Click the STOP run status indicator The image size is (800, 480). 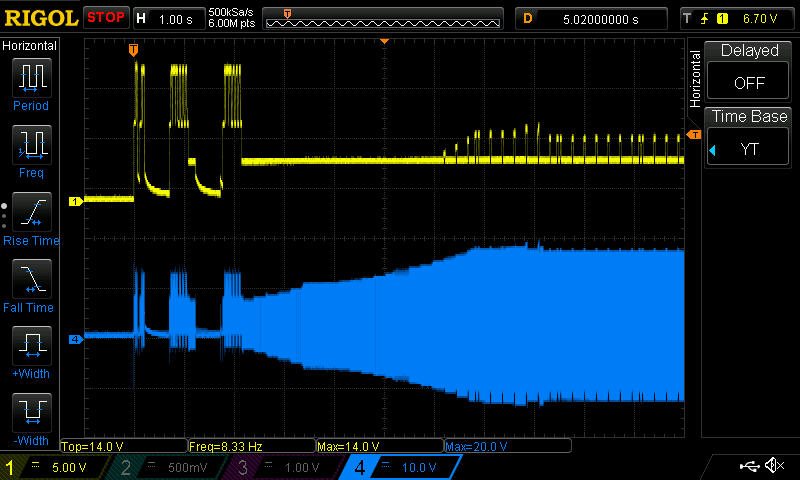click(106, 17)
